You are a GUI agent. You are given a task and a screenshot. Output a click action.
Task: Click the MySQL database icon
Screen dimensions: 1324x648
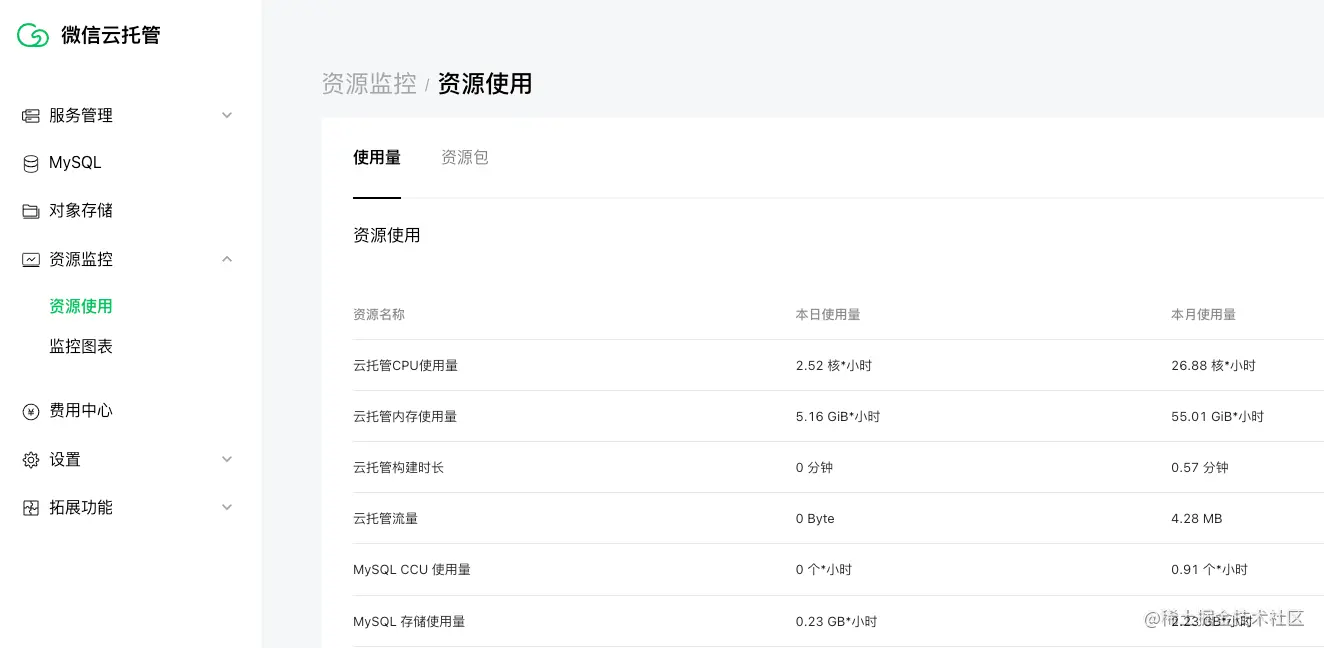coord(31,164)
